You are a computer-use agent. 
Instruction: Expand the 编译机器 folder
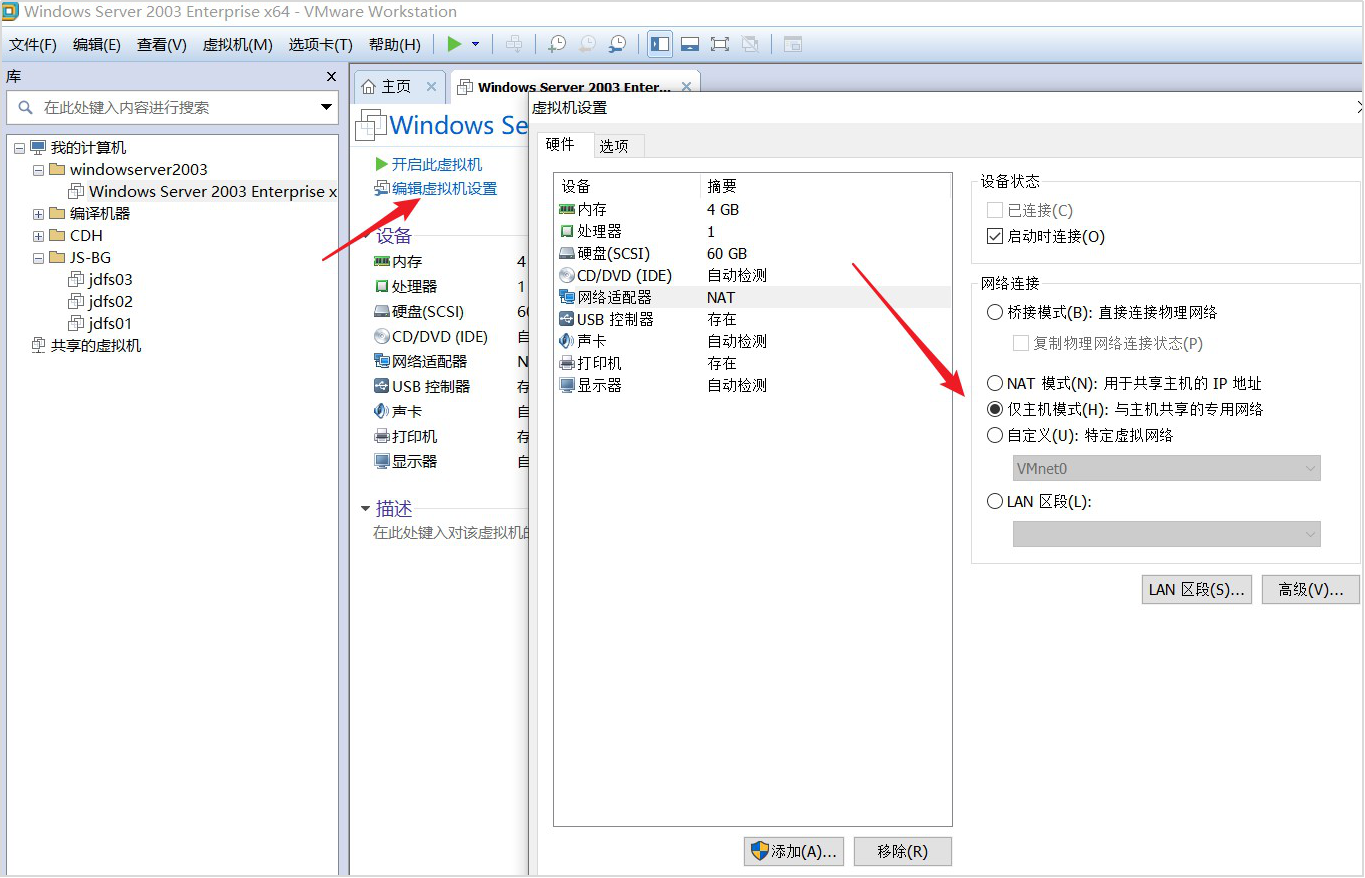tap(38, 214)
